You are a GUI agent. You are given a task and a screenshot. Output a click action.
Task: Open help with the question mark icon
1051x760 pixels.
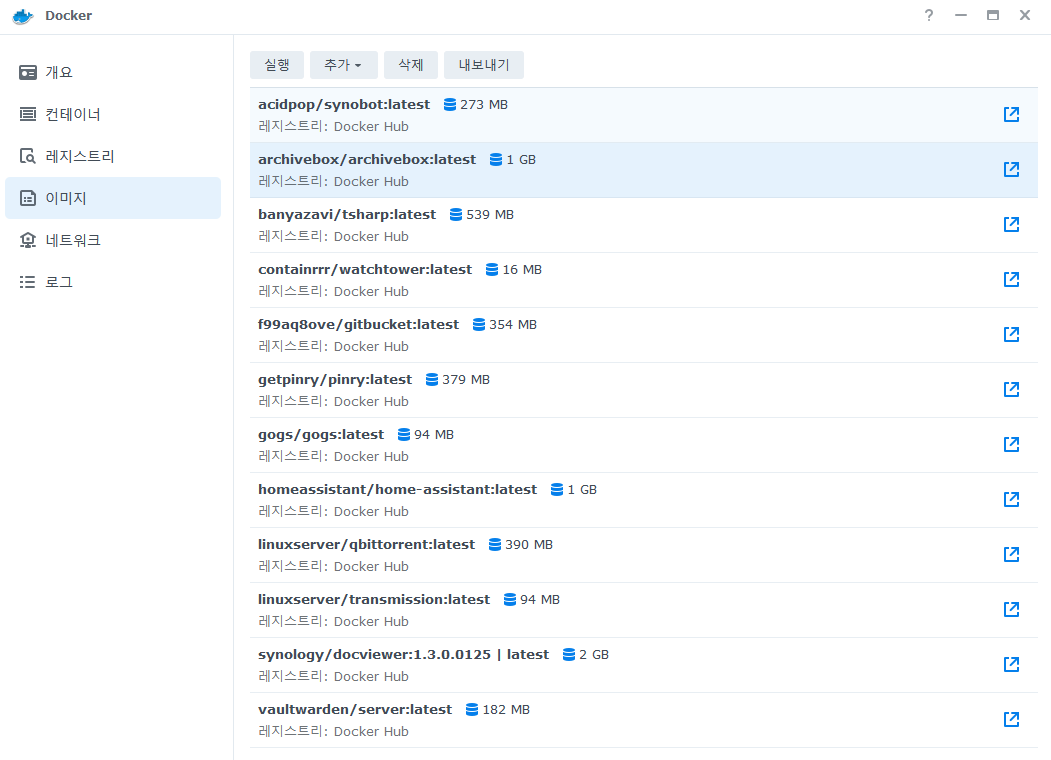(x=928, y=15)
